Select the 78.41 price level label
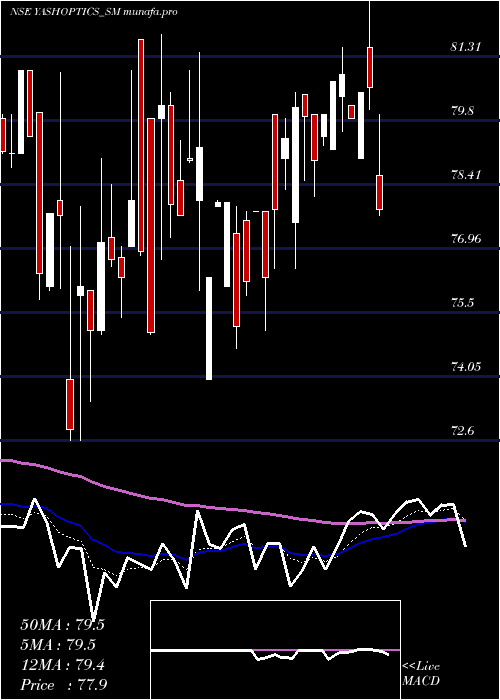 pyautogui.click(x=466, y=175)
